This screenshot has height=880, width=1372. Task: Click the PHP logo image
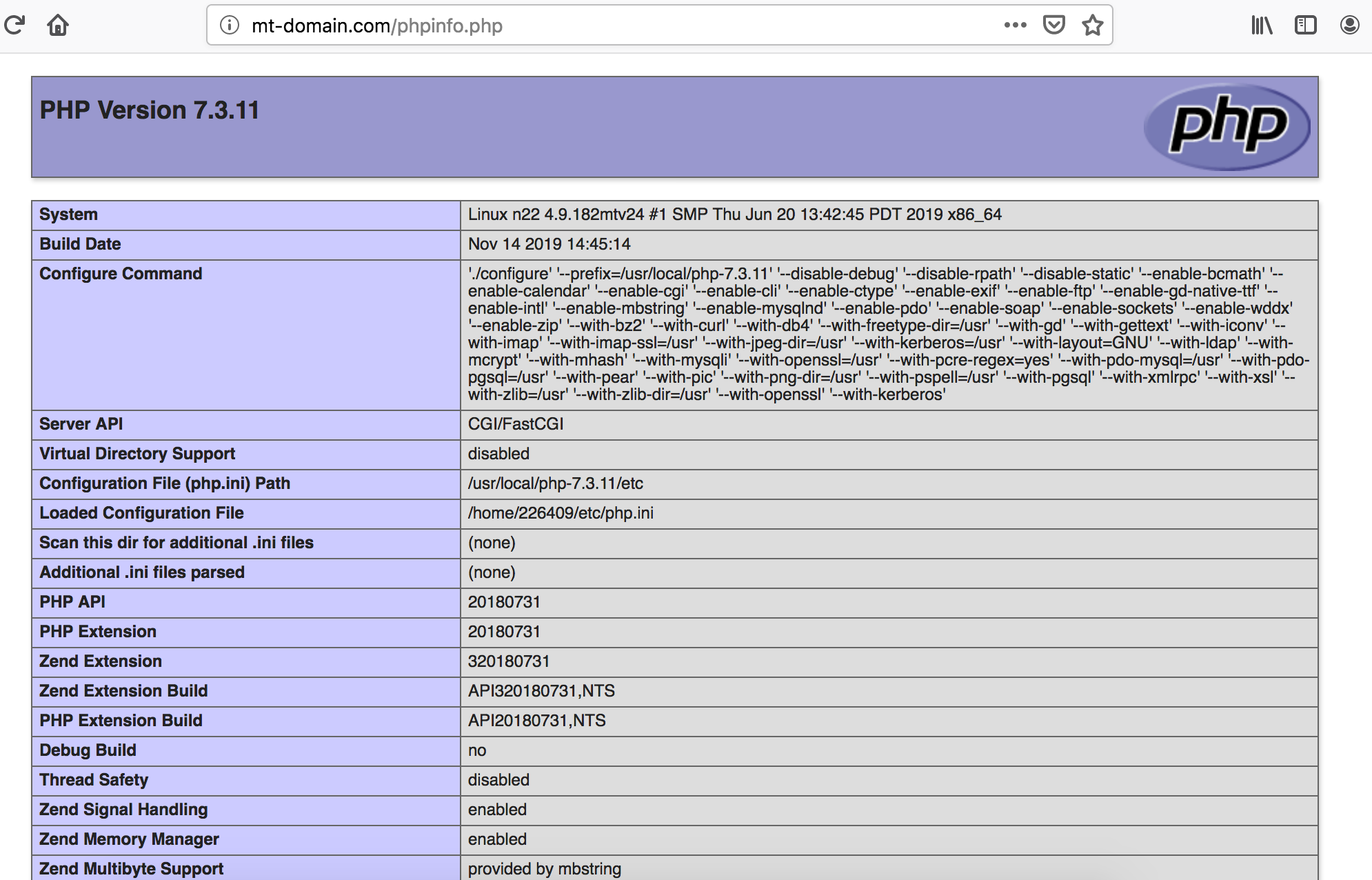click(1227, 127)
